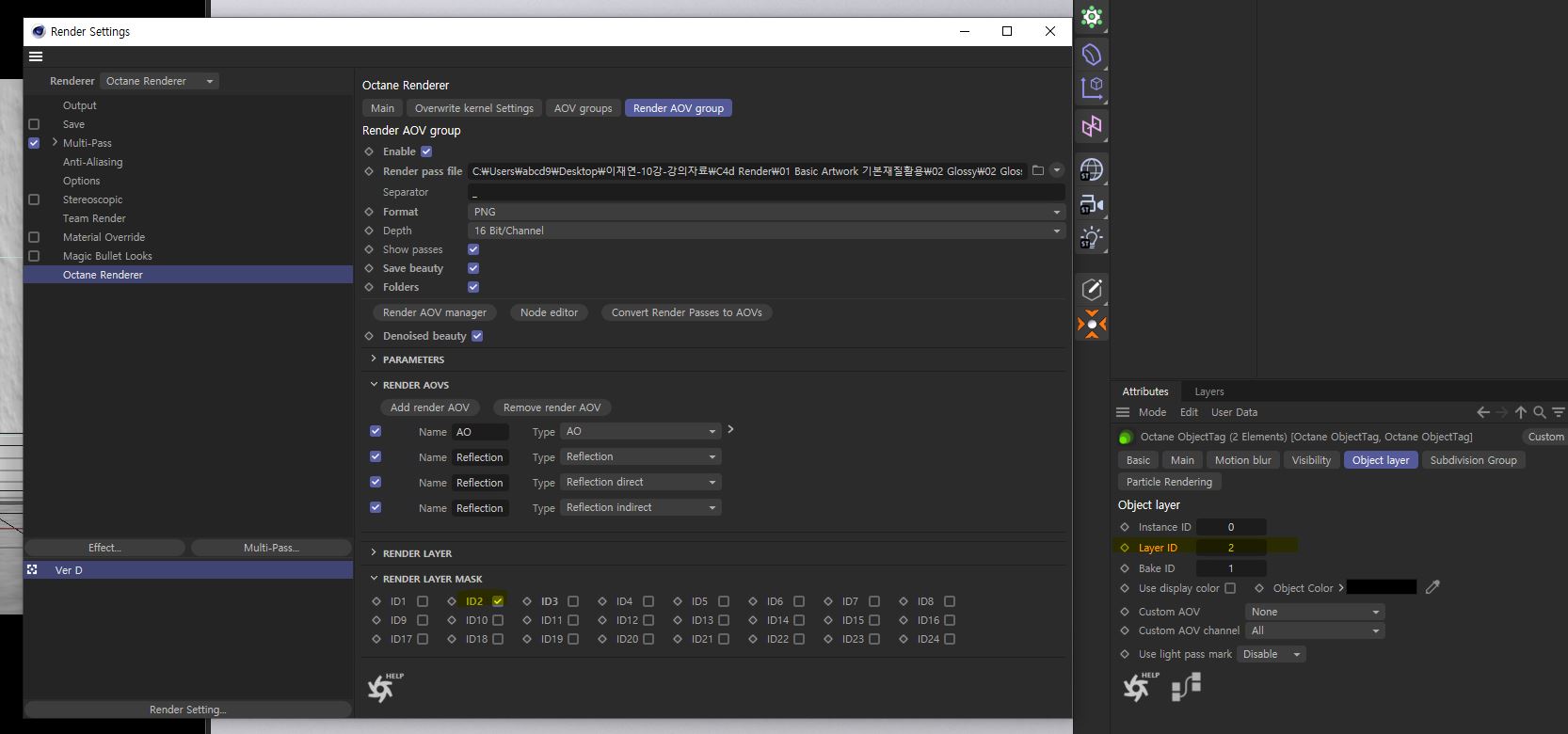1568x734 pixels.
Task: Click the Octane HELP icon in Render Settings
Action: [384, 688]
